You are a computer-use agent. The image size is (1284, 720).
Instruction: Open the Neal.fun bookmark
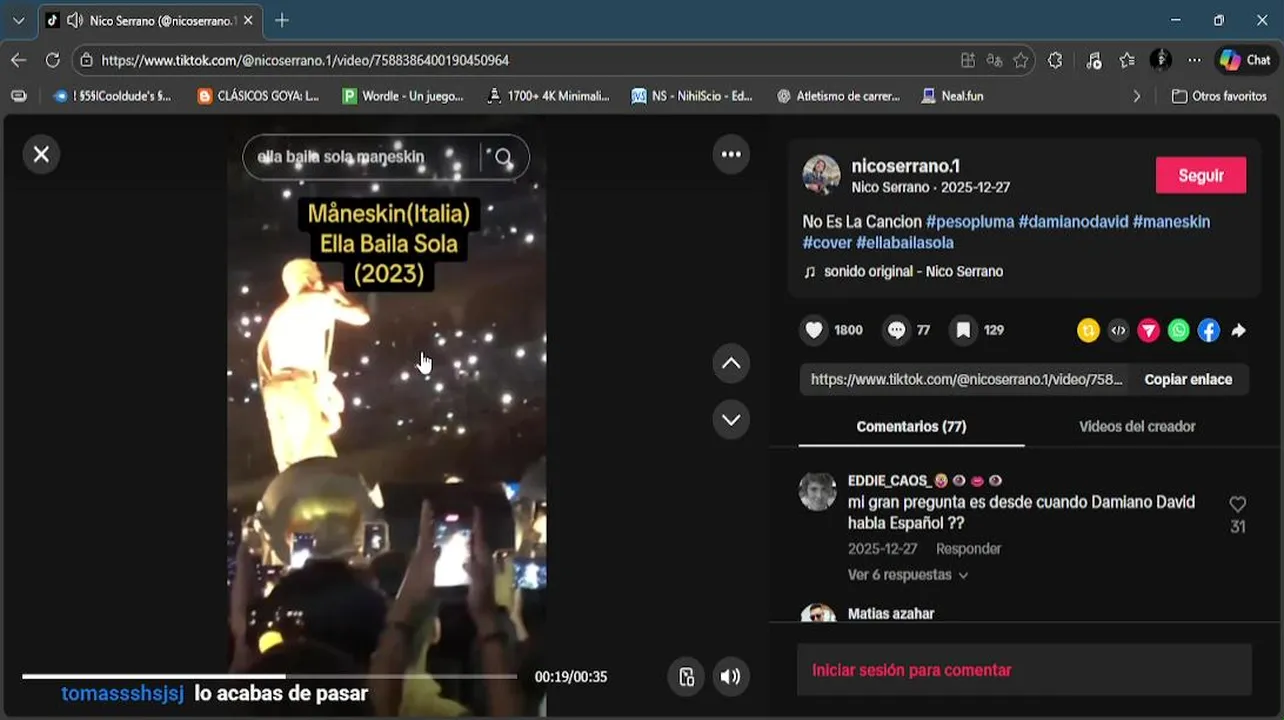coord(952,96)
